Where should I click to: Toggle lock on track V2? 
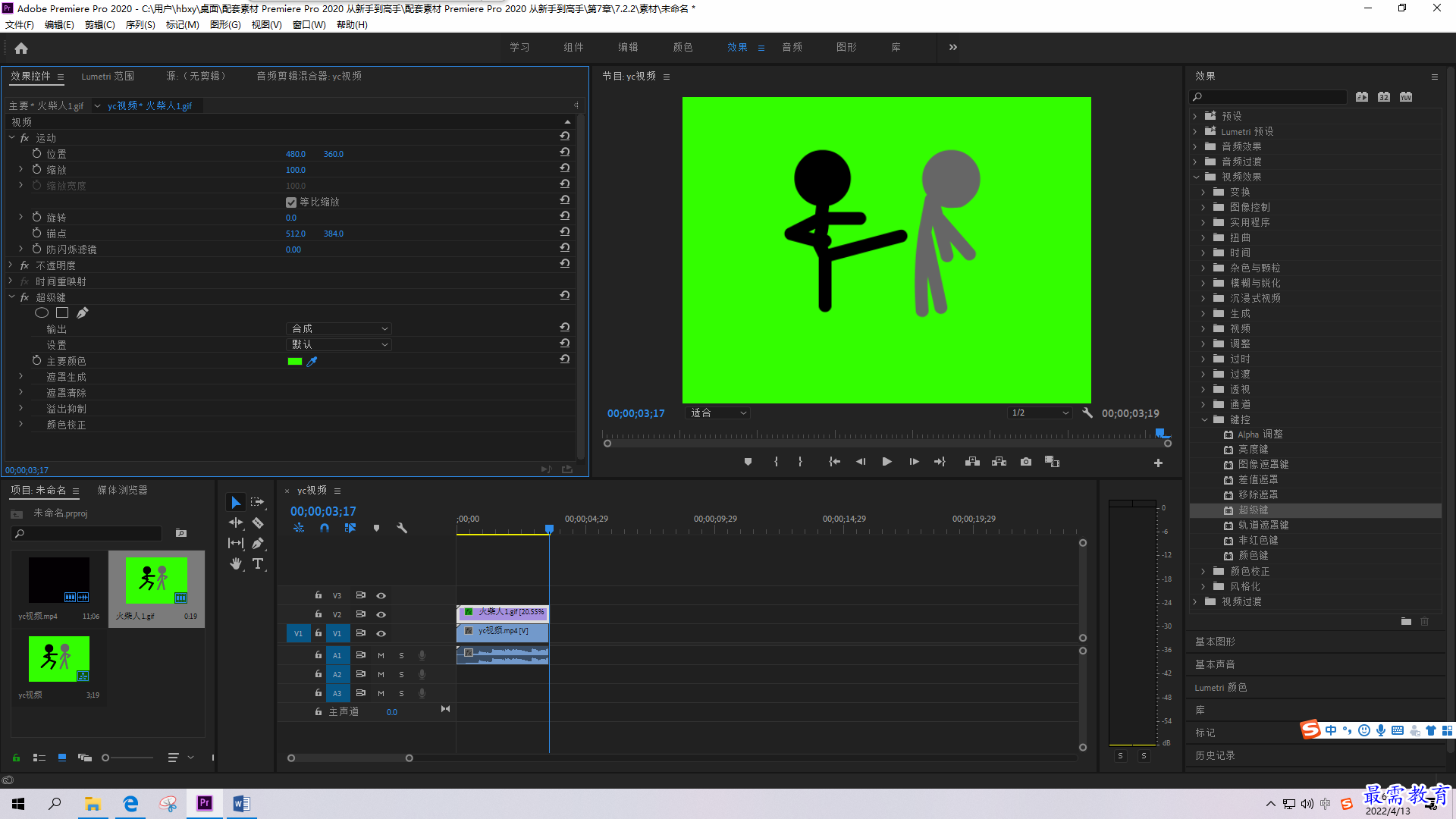(318, 614)
